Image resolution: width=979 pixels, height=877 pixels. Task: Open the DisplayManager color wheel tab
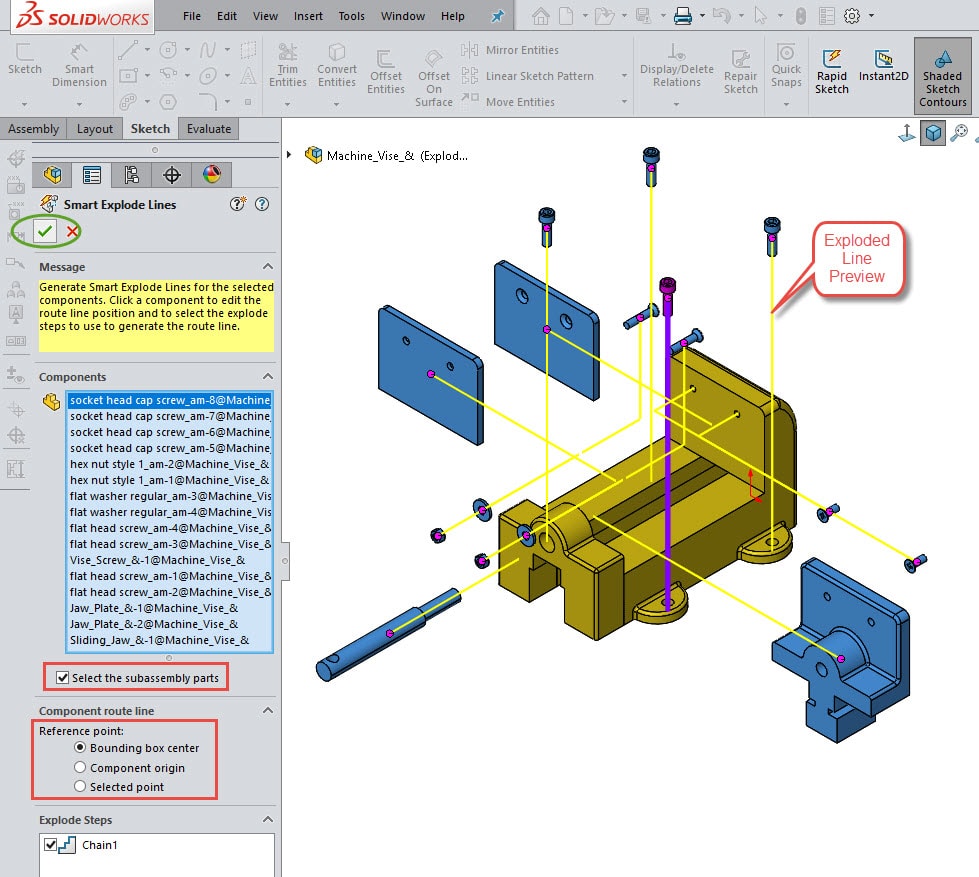211,175
